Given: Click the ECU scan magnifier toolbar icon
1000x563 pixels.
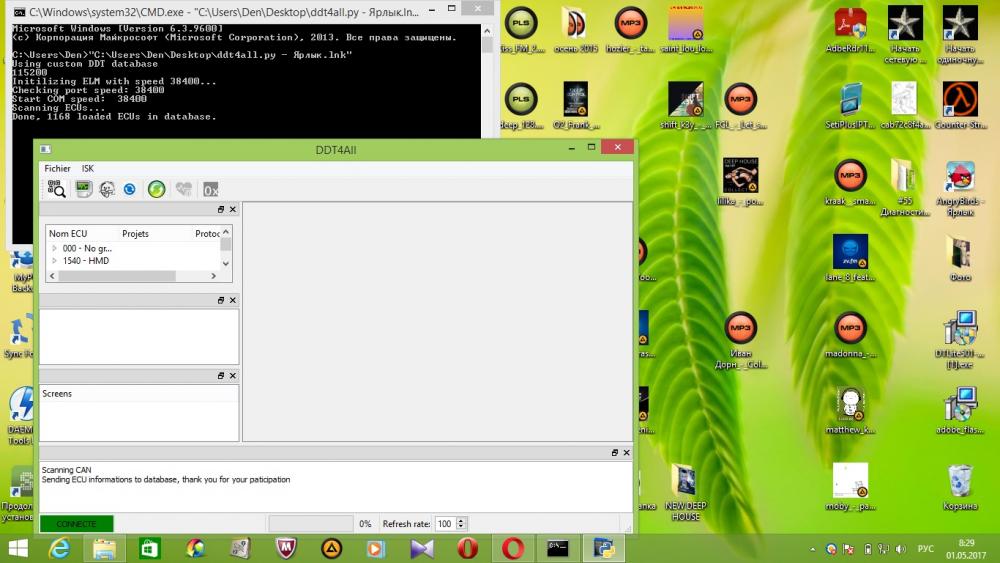Looking at the screenshot, I should 56,189.
